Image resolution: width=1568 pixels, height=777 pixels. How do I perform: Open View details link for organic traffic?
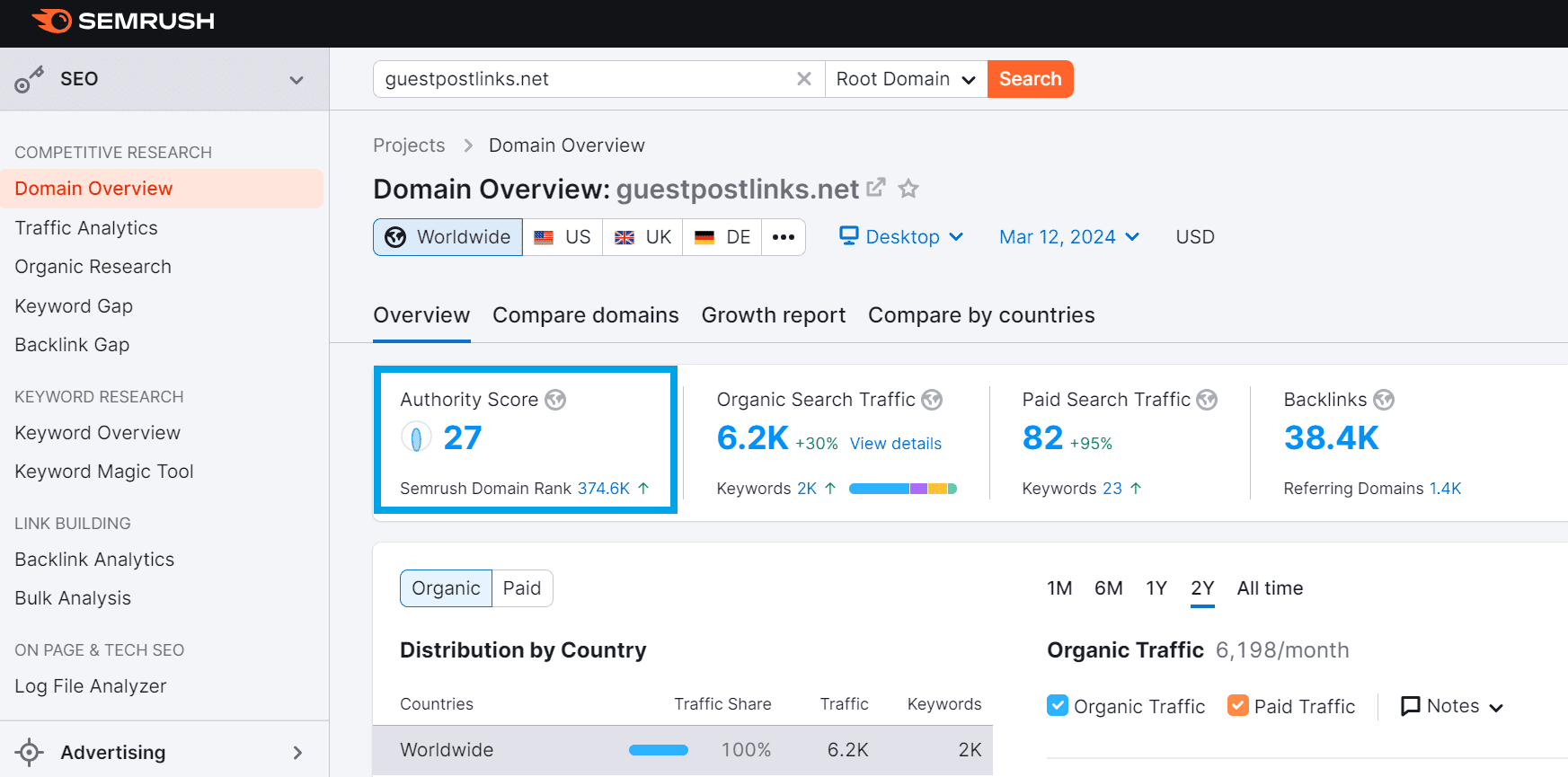coord(895,444)
